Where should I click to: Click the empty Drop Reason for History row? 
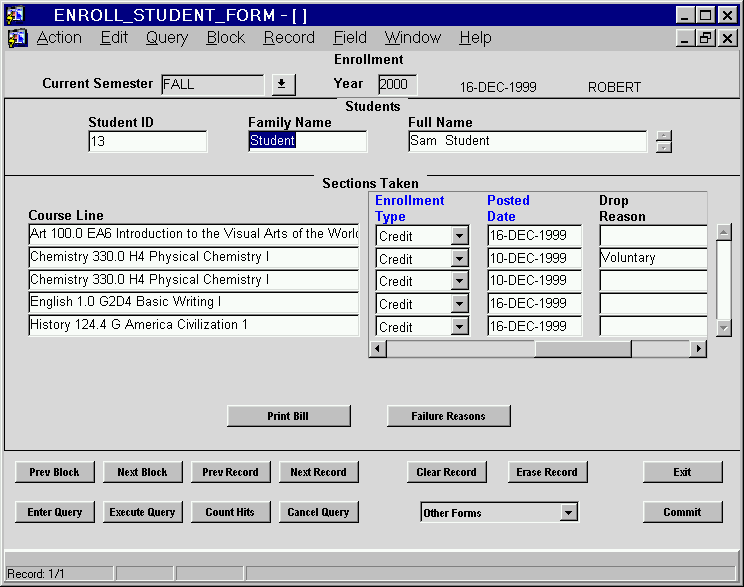click(653, 326)
